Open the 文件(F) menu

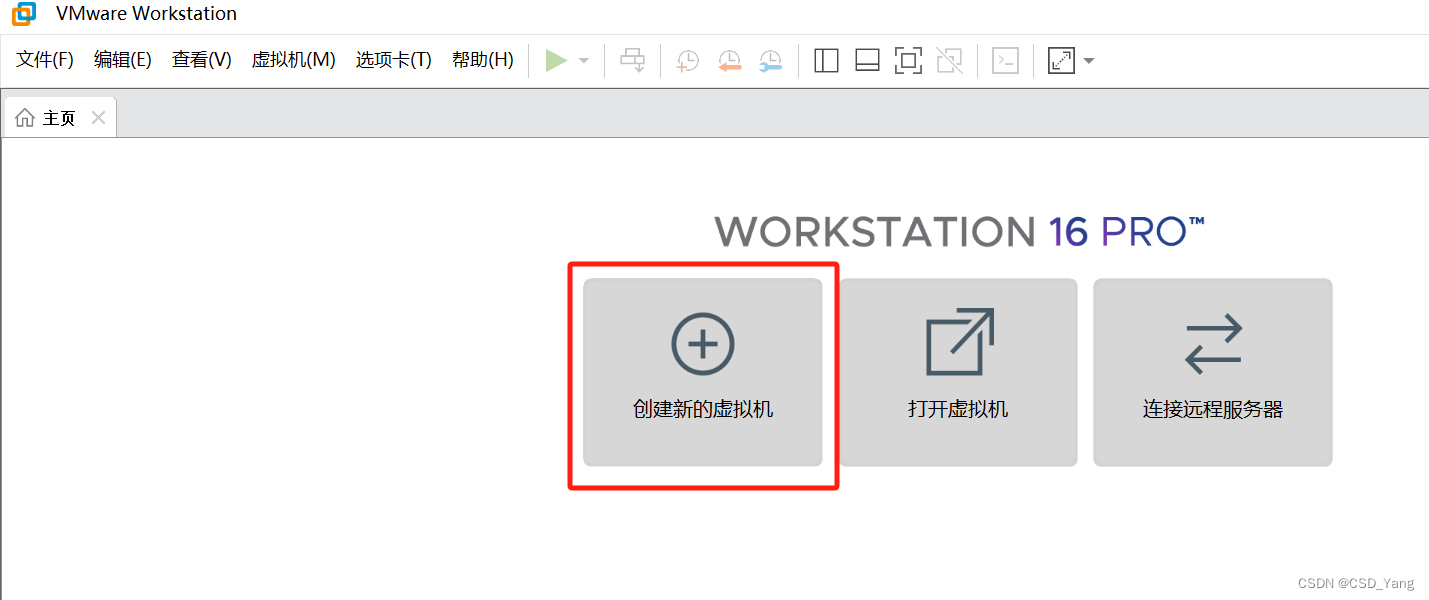point(45,60)
